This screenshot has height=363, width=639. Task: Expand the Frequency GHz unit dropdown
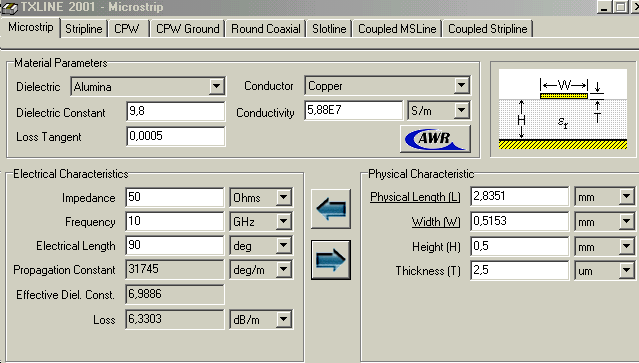tap(283, 222)
